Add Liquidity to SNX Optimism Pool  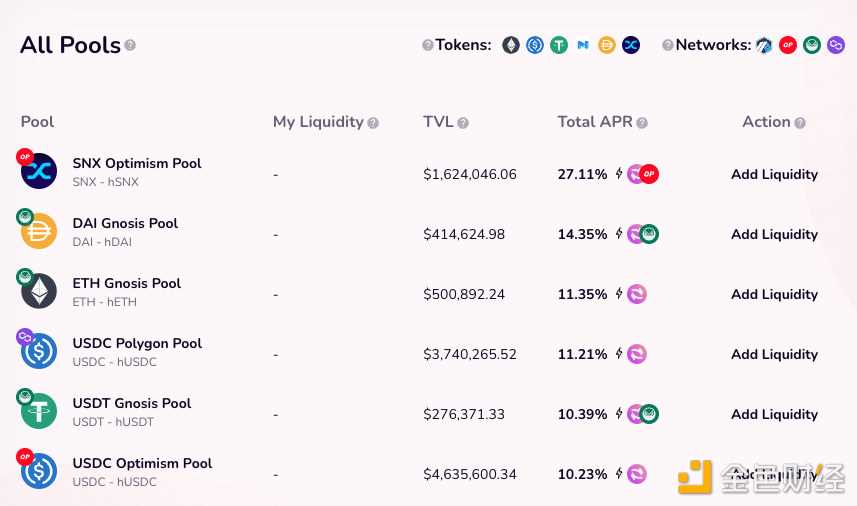[x=774, y=174]
